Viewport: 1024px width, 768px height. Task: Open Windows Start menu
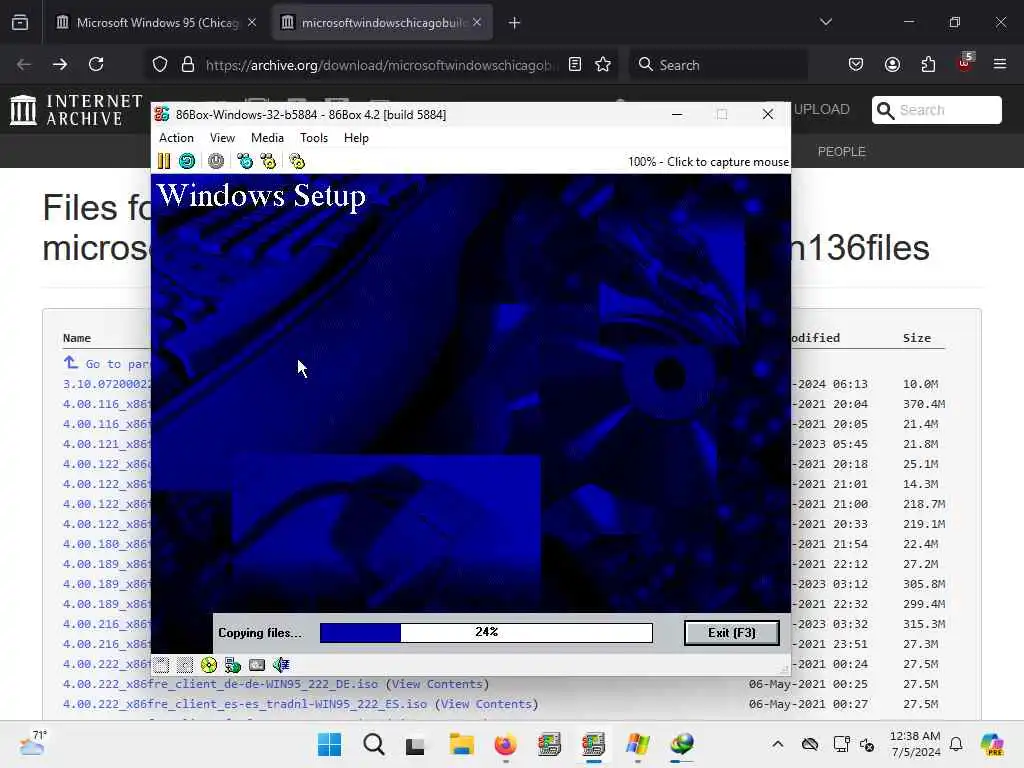329,744
